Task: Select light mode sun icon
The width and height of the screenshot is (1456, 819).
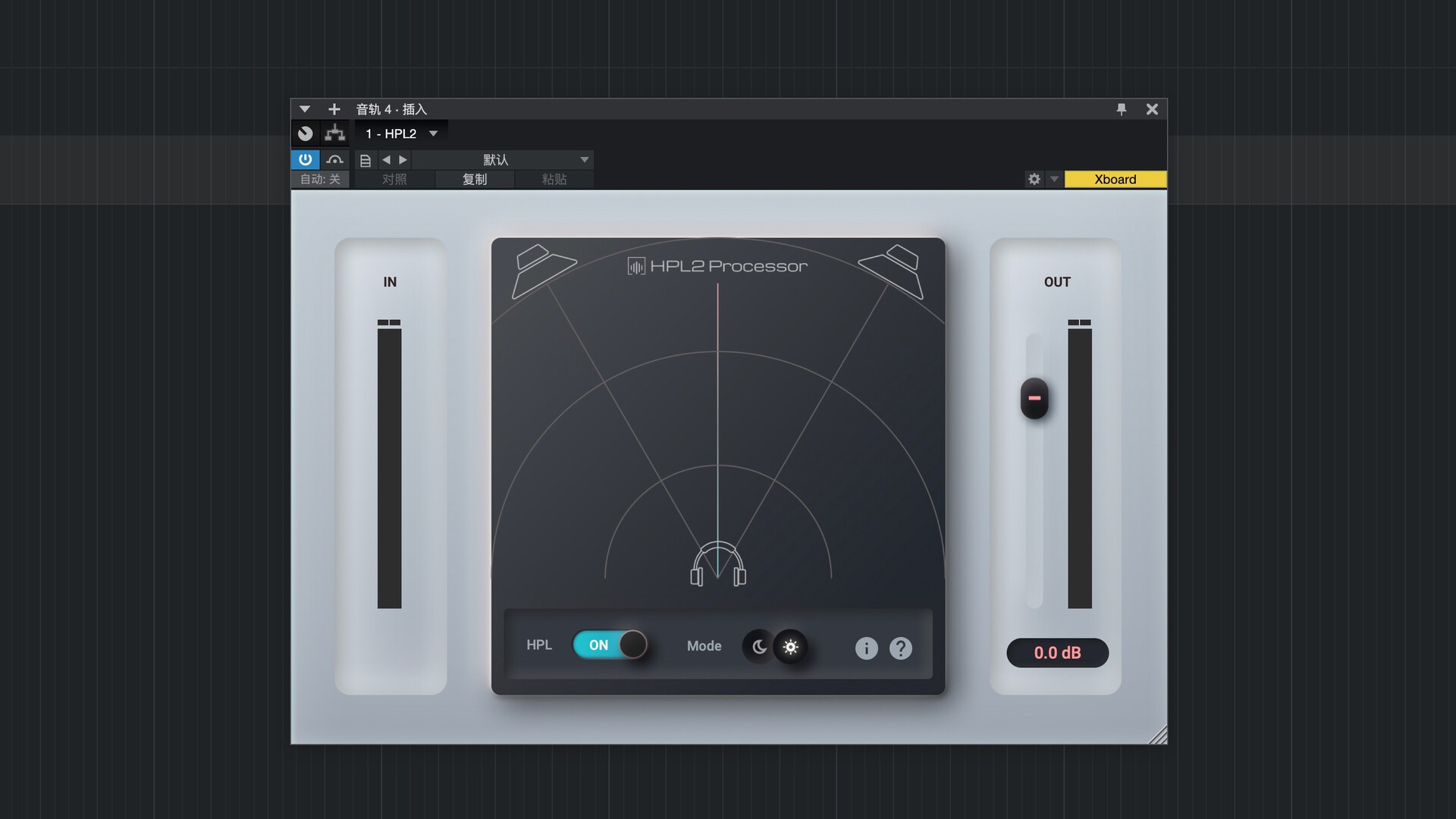Action: tap(790, 647)
